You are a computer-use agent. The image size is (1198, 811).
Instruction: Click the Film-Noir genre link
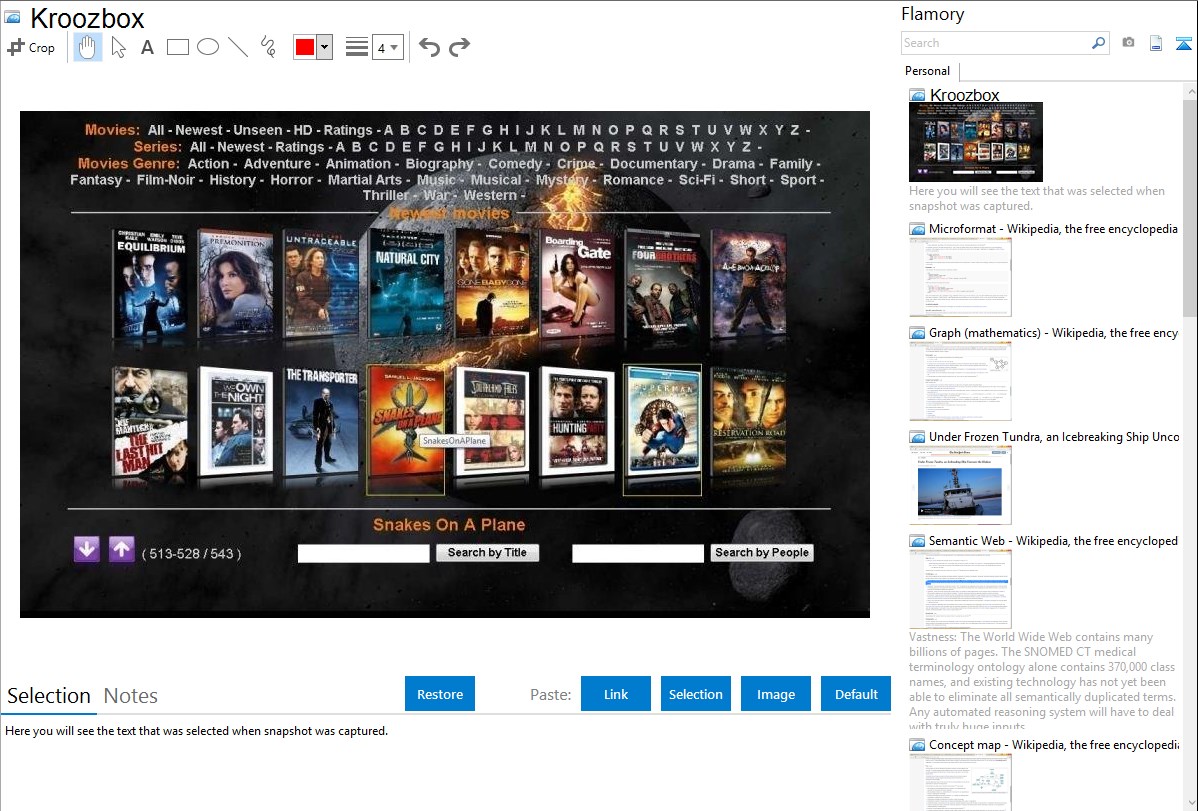click(166, 180)
